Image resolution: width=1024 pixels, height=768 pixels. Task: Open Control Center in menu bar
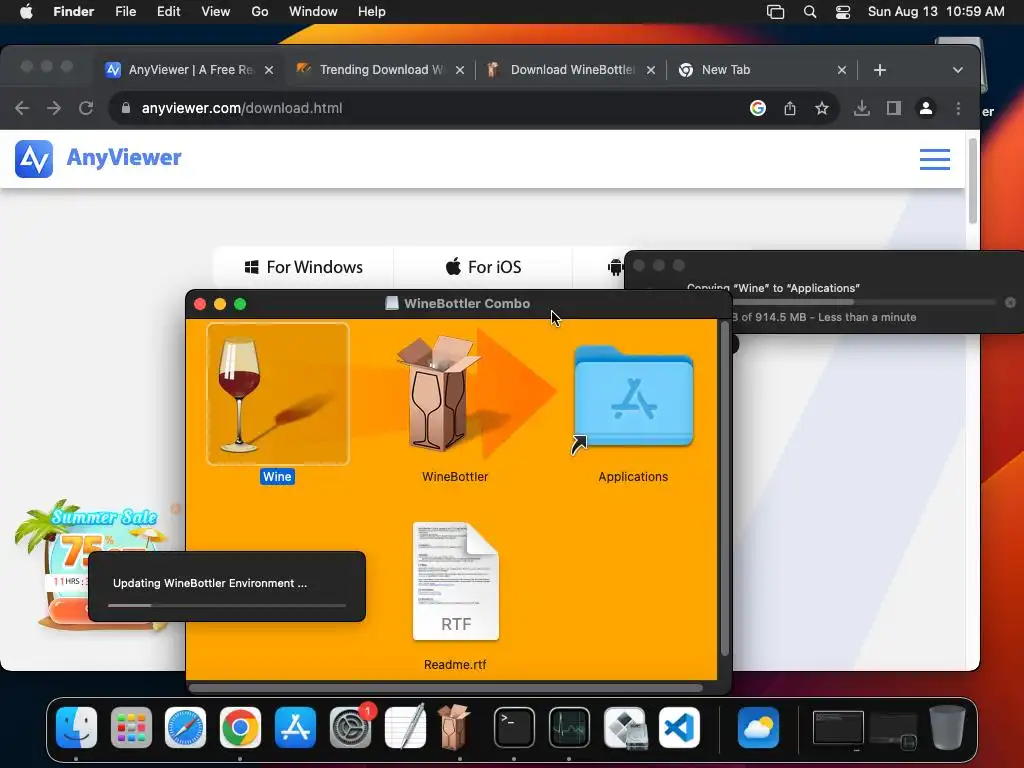click(x=843, y=12)
